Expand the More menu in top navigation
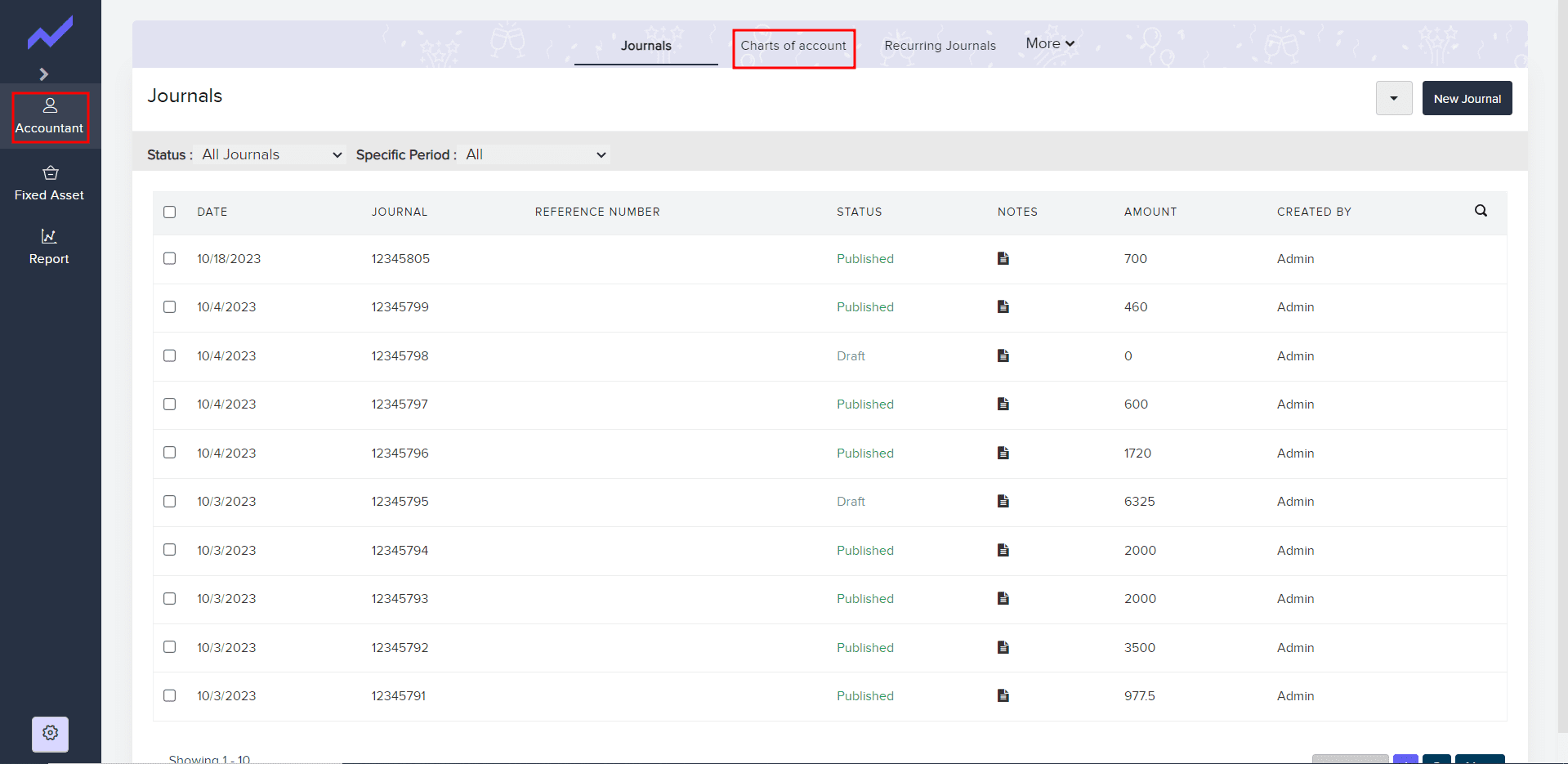1568x764 pixels. click(x=1050, y=44)
